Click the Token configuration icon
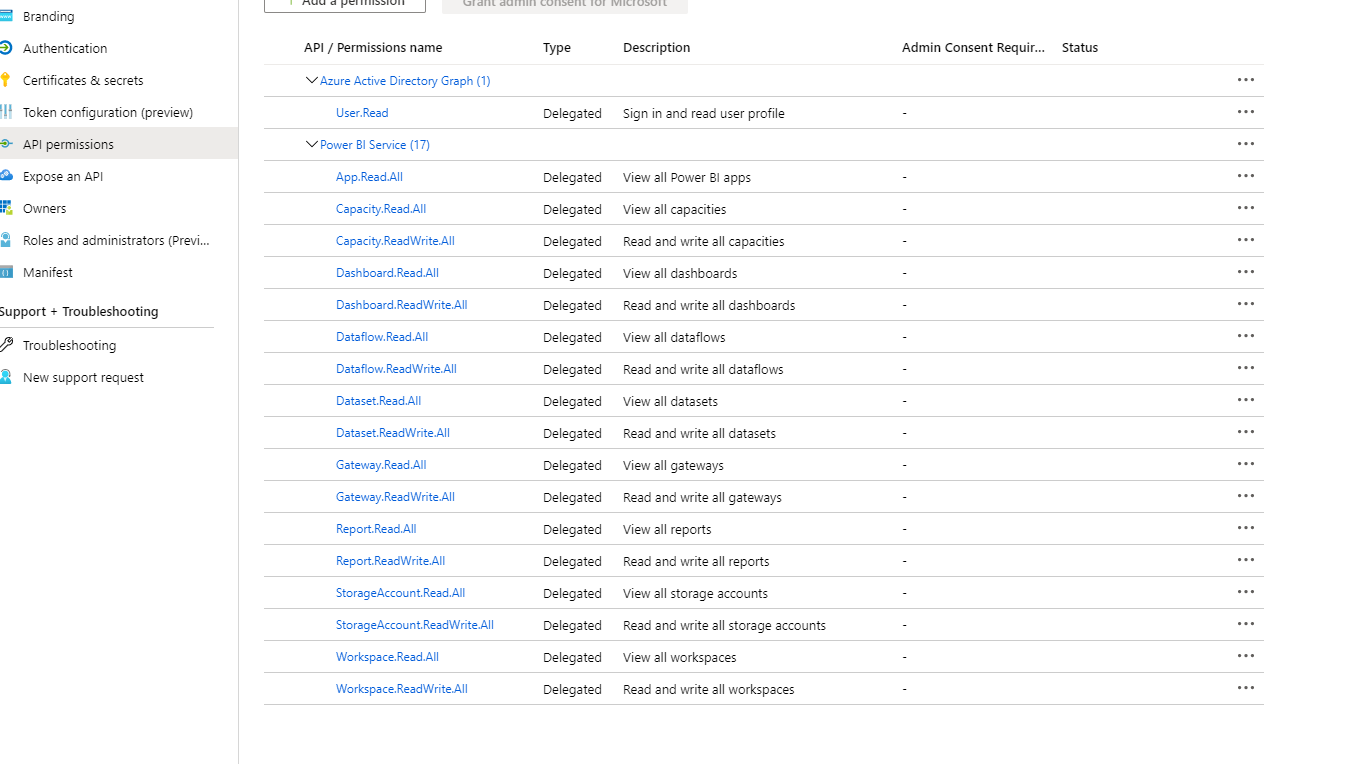 click(6, 112)
